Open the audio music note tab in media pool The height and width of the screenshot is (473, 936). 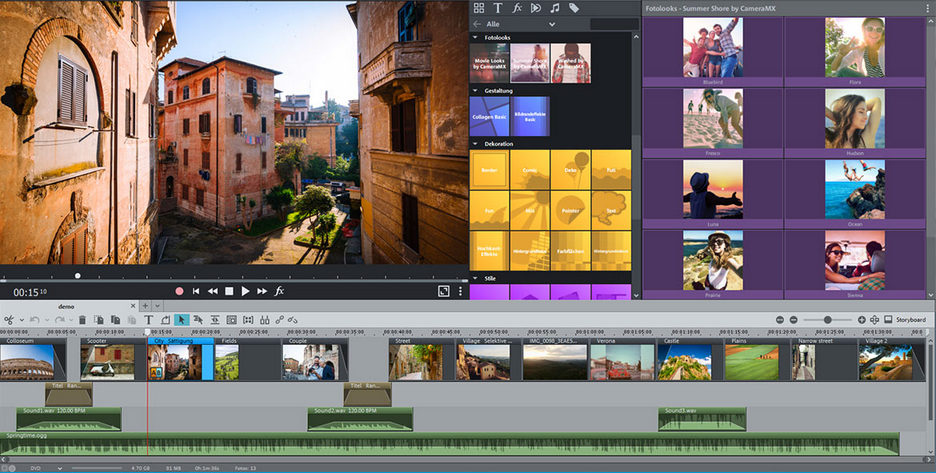[x=554, y=8]
